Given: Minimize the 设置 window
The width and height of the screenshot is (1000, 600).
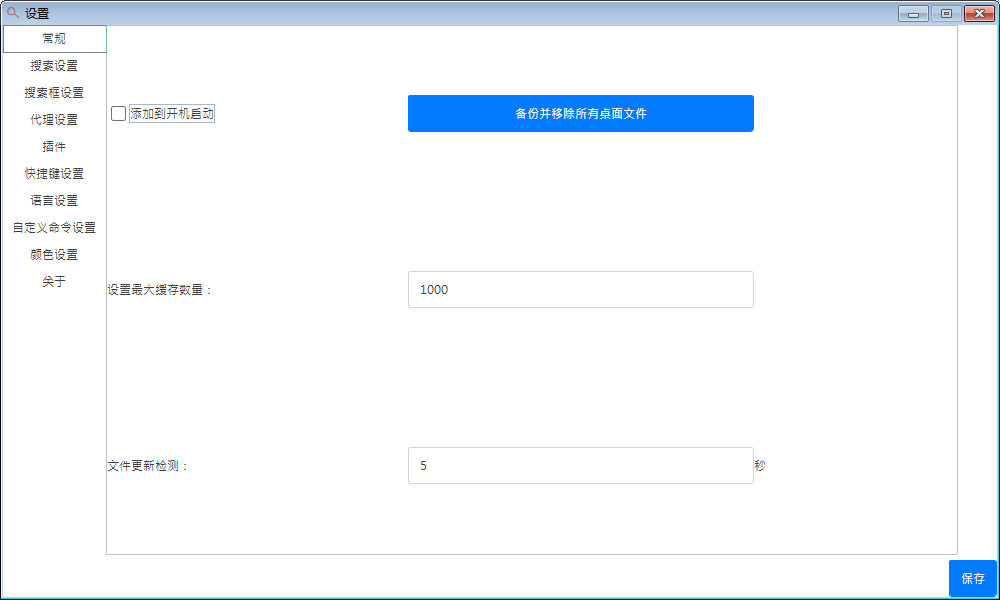Looking at the screenshot, I should pyautogui.click(x=913, y=14).
